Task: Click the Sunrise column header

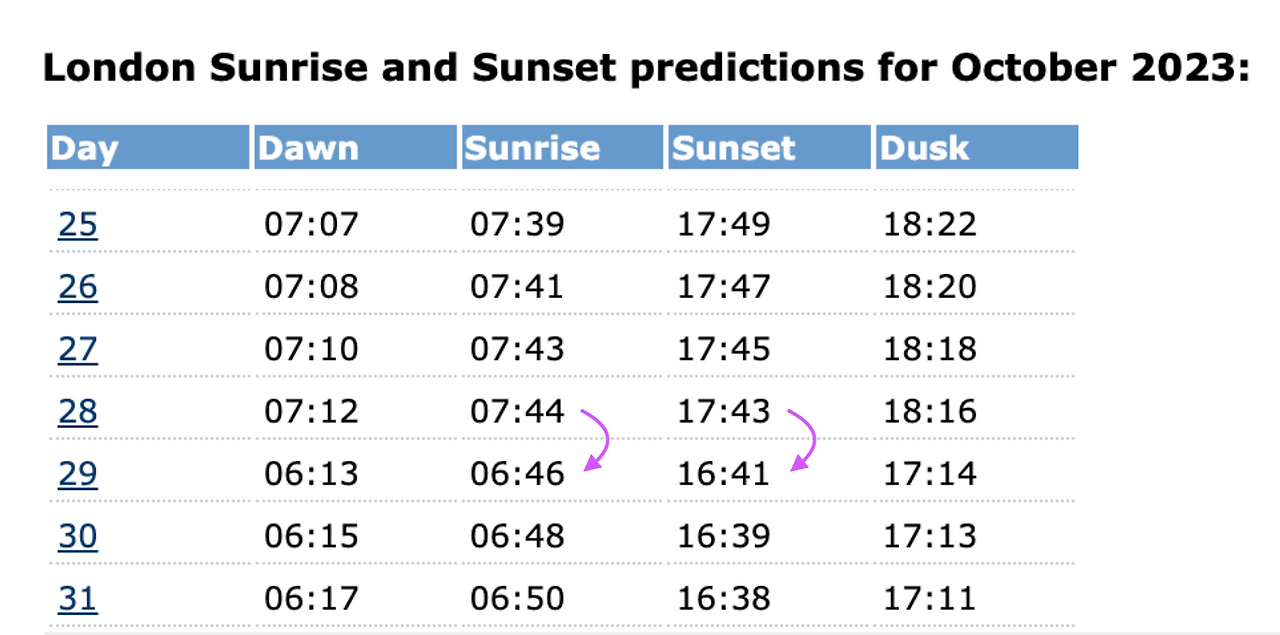Action: (x=562, y=148)
